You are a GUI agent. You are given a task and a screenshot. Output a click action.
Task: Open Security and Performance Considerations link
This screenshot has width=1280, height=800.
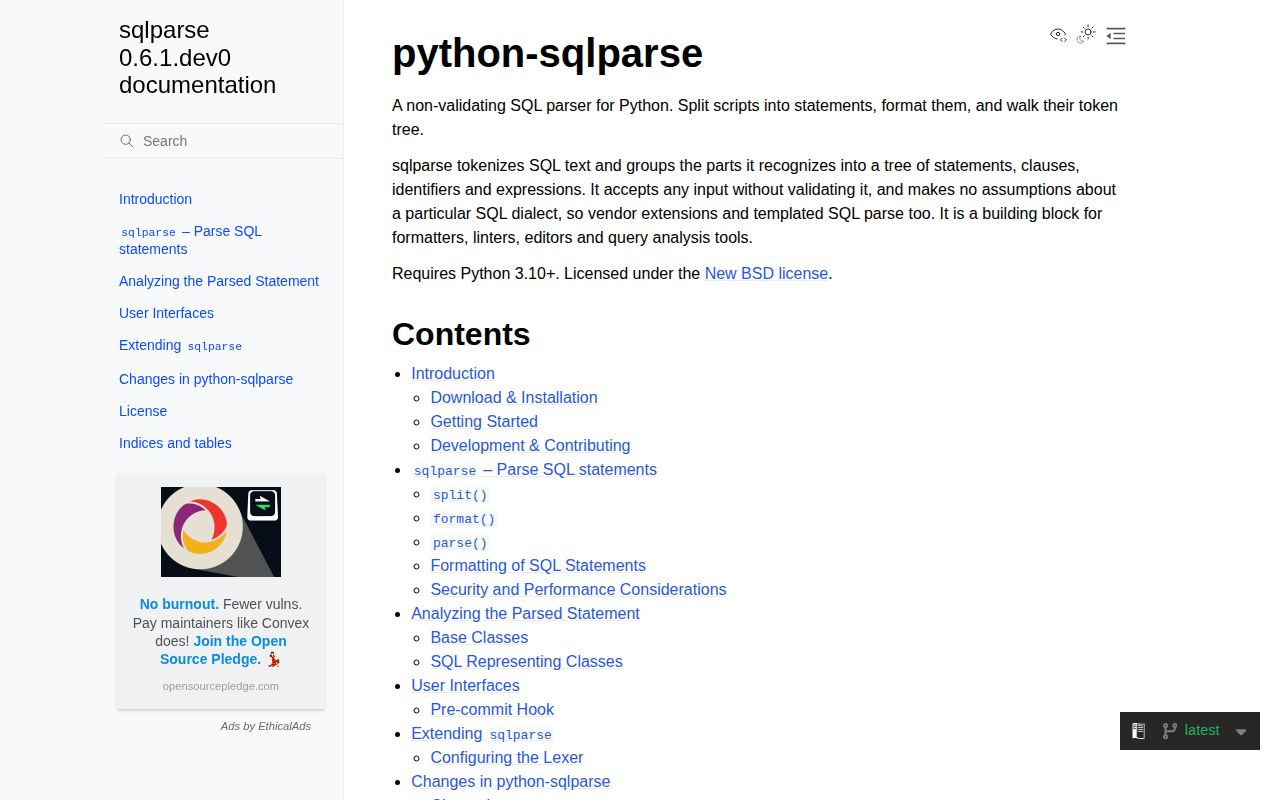(x=578, y=589)
